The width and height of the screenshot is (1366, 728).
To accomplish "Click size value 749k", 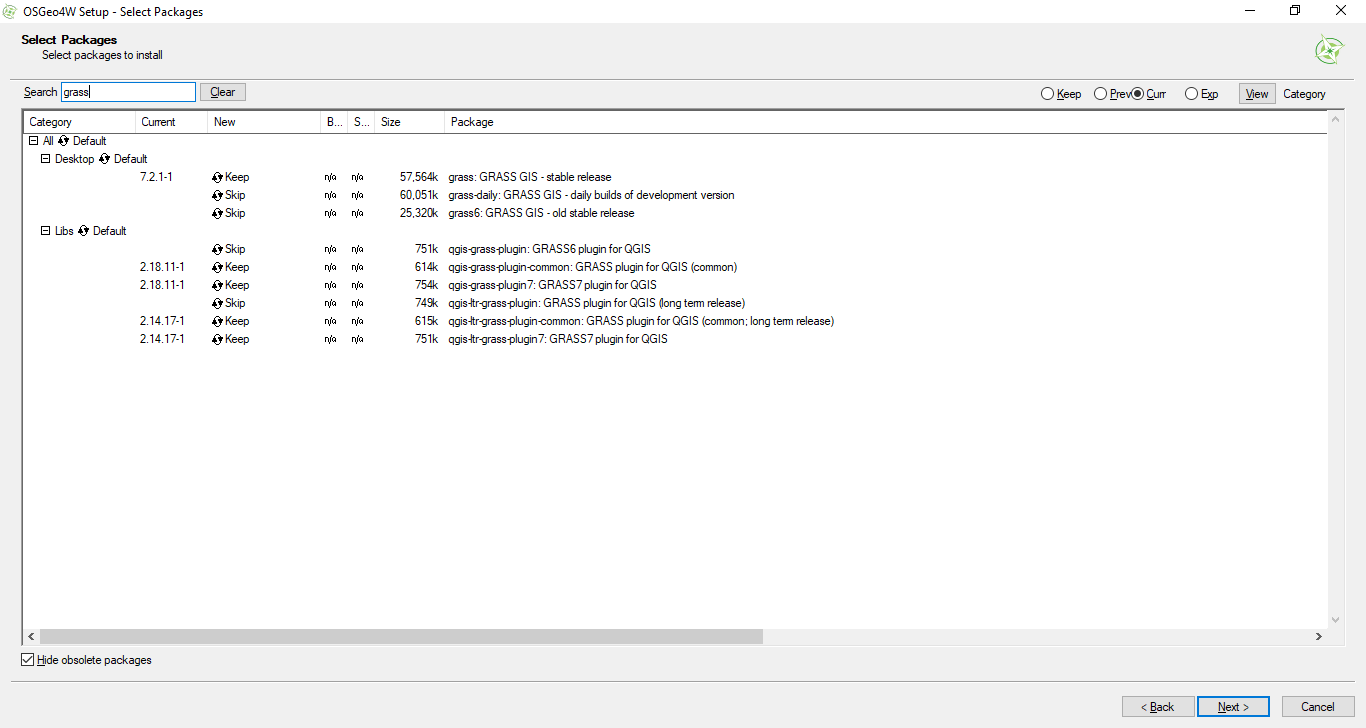I will pyautogui.click(x=427, y=303).
